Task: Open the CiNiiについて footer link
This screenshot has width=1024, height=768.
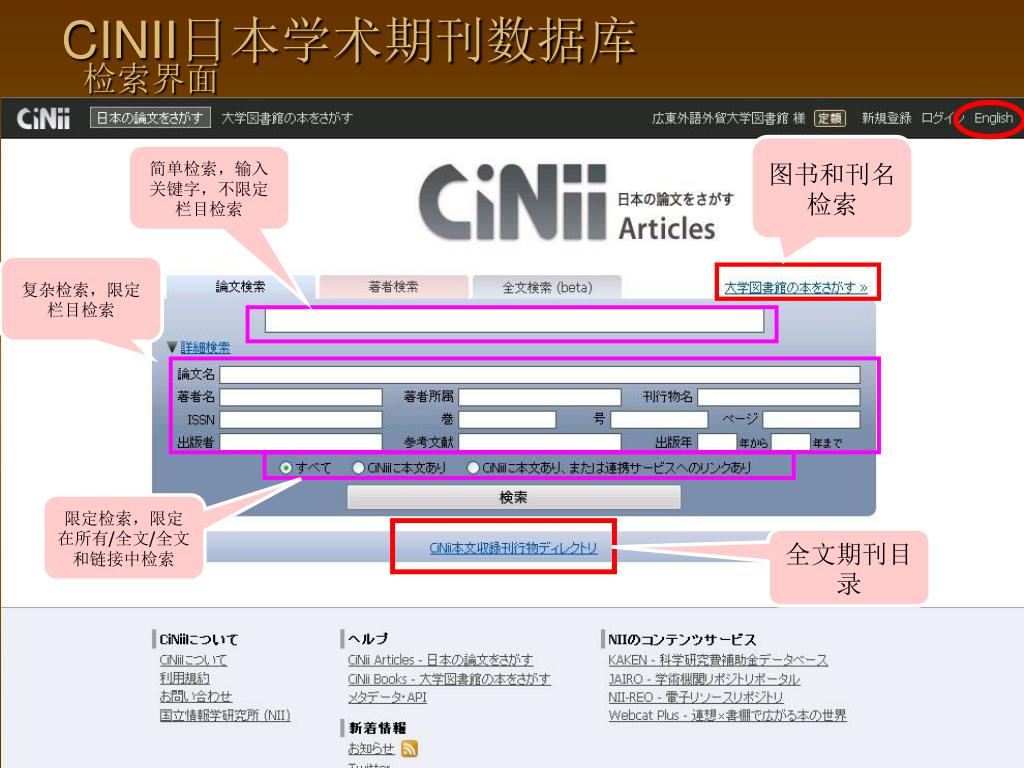Action: [x=193, y=660]
